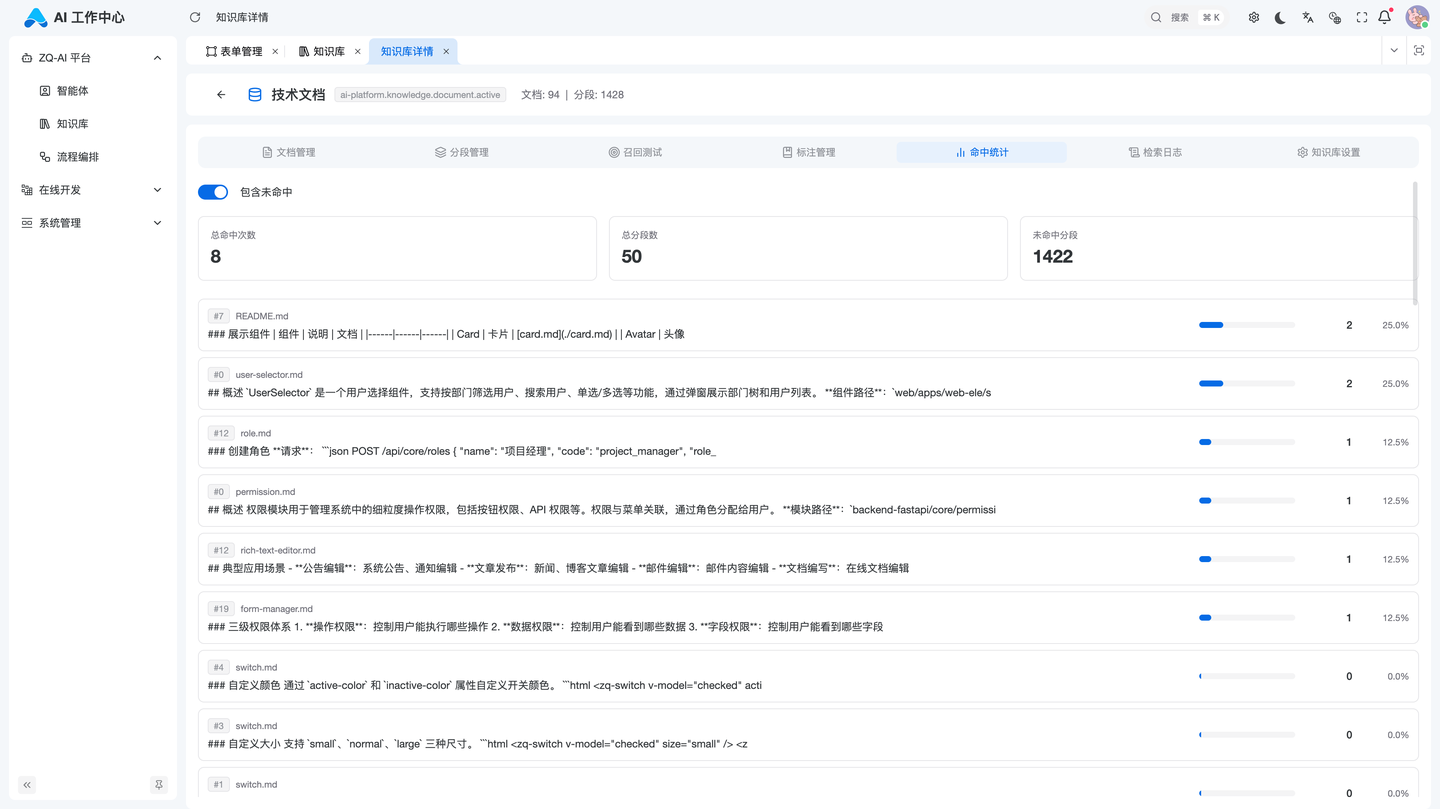Select the 召回测试 tab
Image resolution: width=1440 pixels, height=809 pixels.
click(x=635, y=152)
